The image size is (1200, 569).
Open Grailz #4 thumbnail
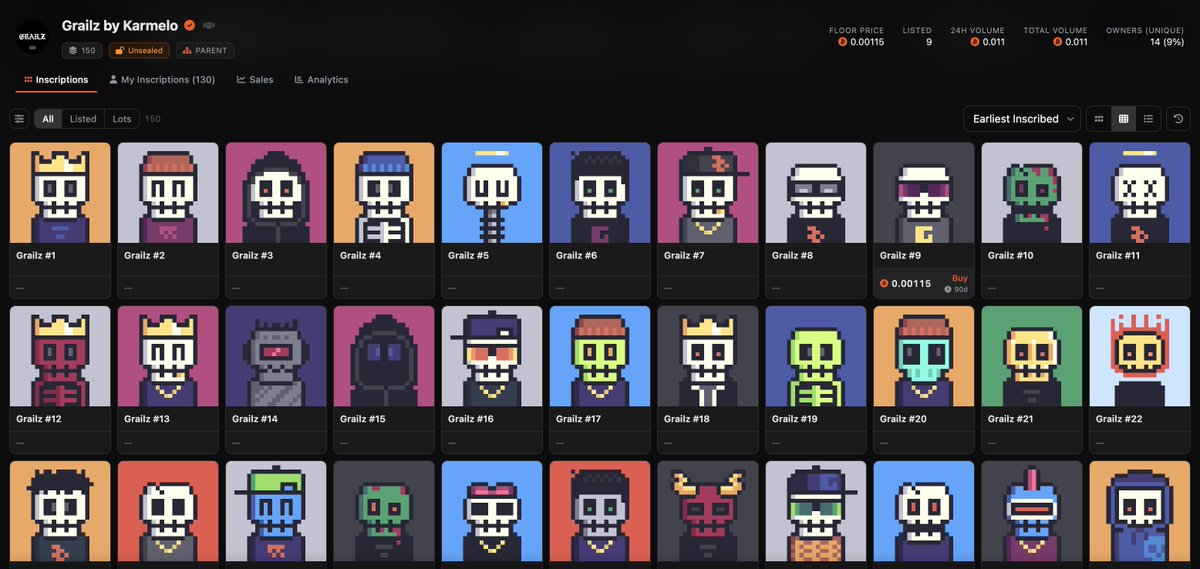[x=384, y=193]
